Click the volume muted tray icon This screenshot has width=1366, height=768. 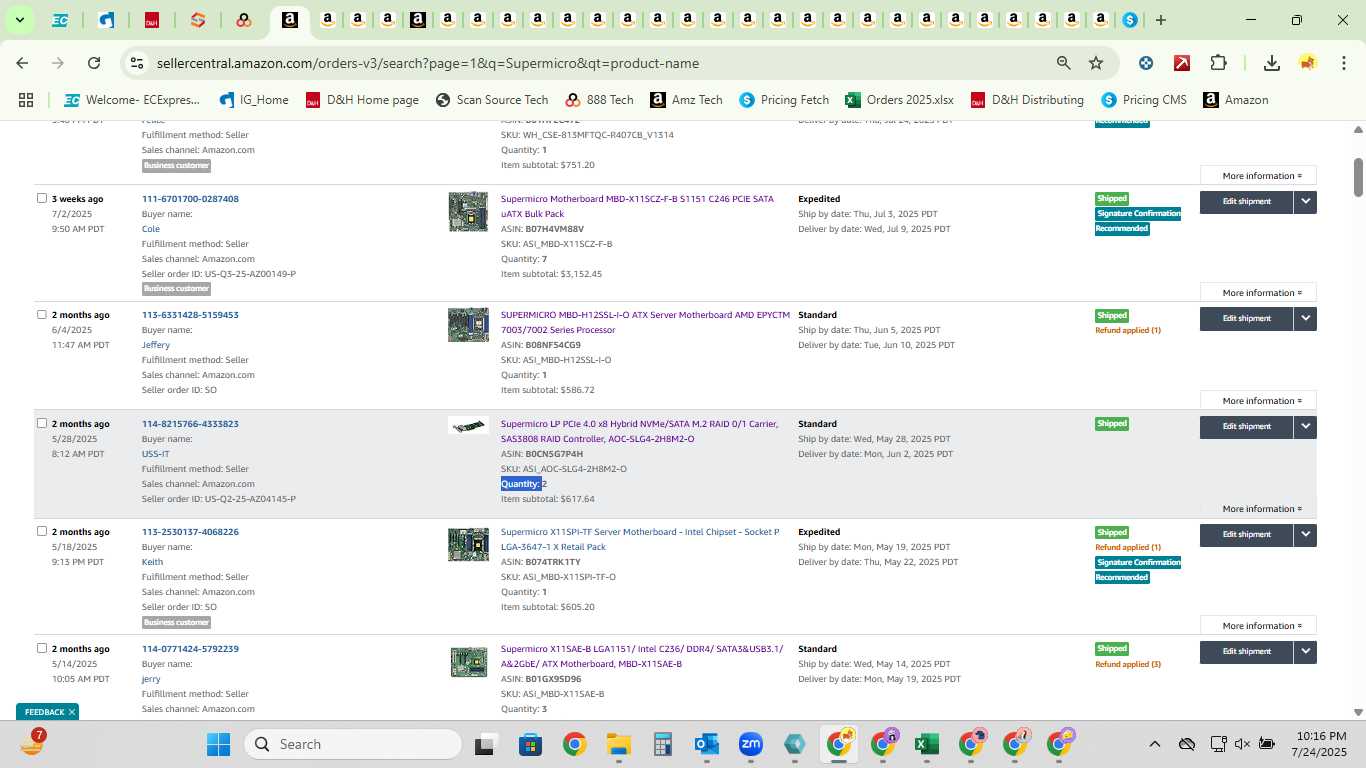coord(1242,744)
